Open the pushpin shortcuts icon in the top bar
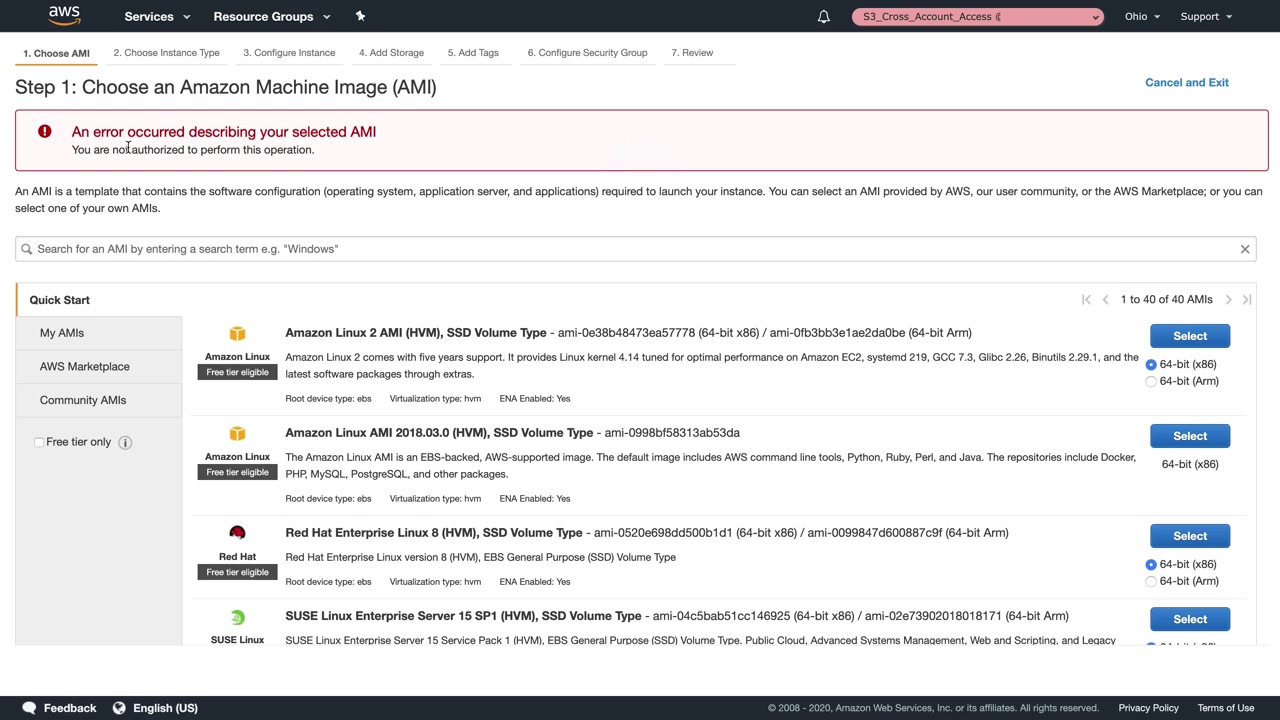1280x720 pixels. click(360, 16)
